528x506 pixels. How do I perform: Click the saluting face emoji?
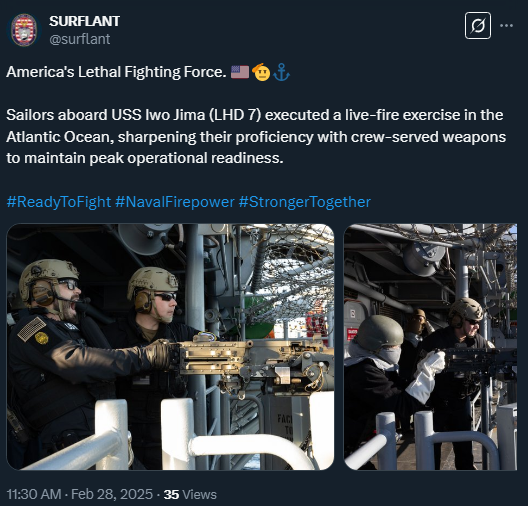coord(261,72)
